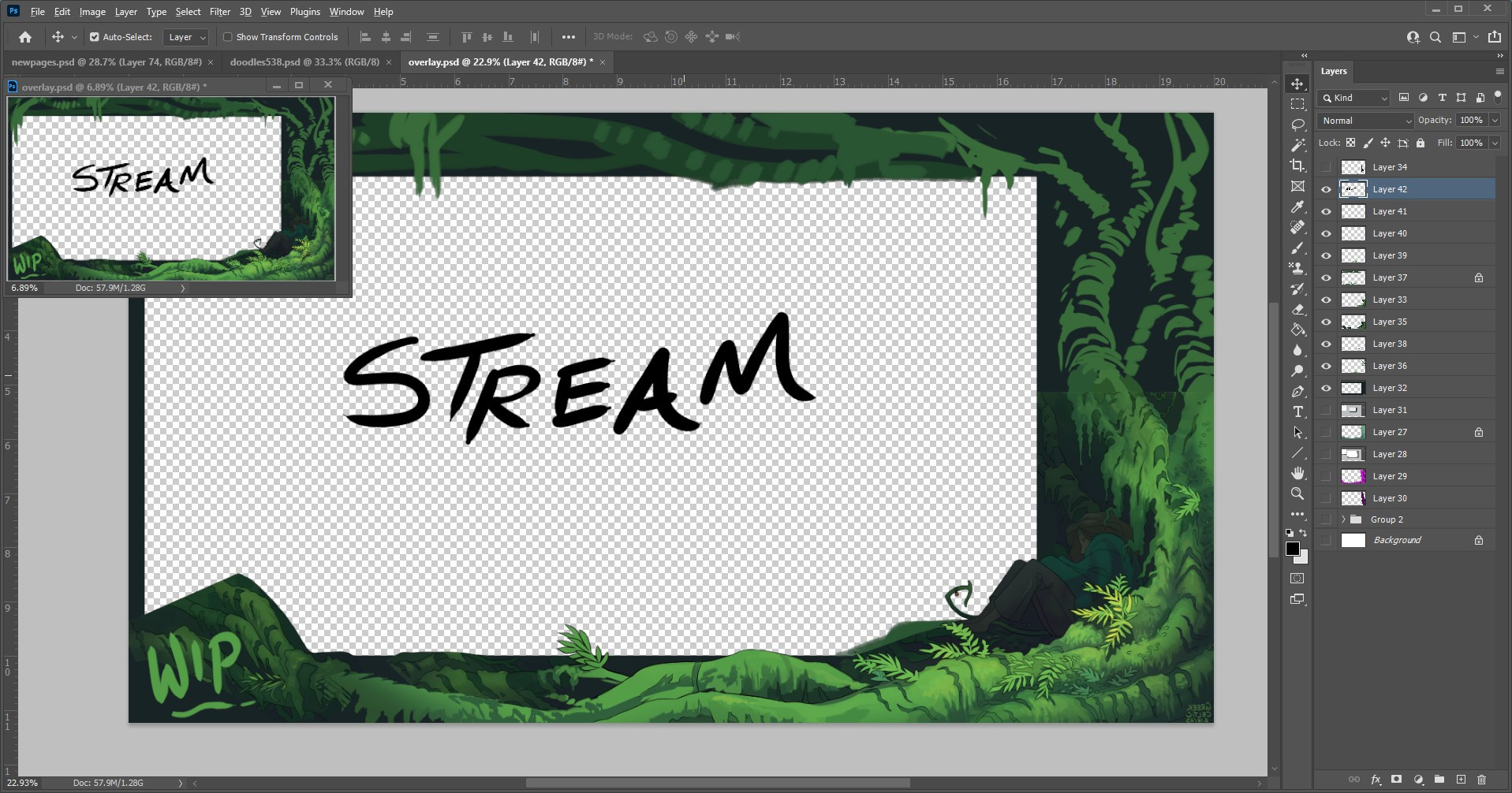This screenshot has height=793, width=1512.
Task: Create new group folder icon
Action: click(1439, 780)
